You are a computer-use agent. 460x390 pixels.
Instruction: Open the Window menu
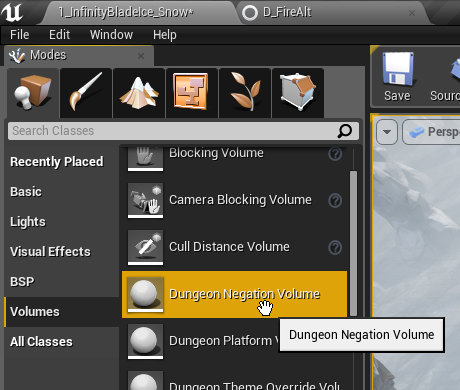(111, 35)
